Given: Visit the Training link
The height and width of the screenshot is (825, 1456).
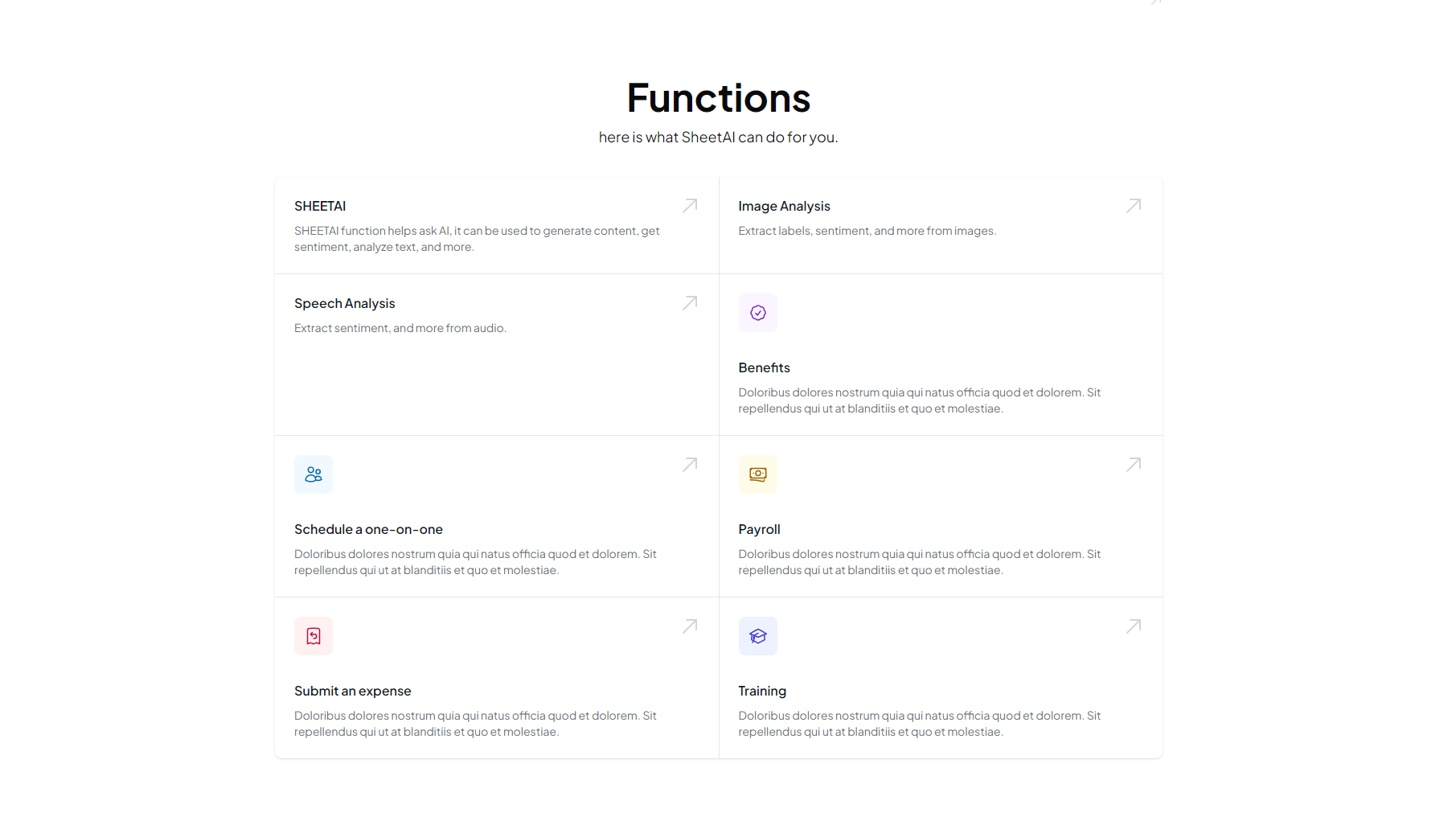Looking at the screenshot, I should click(x=762, y=692).
